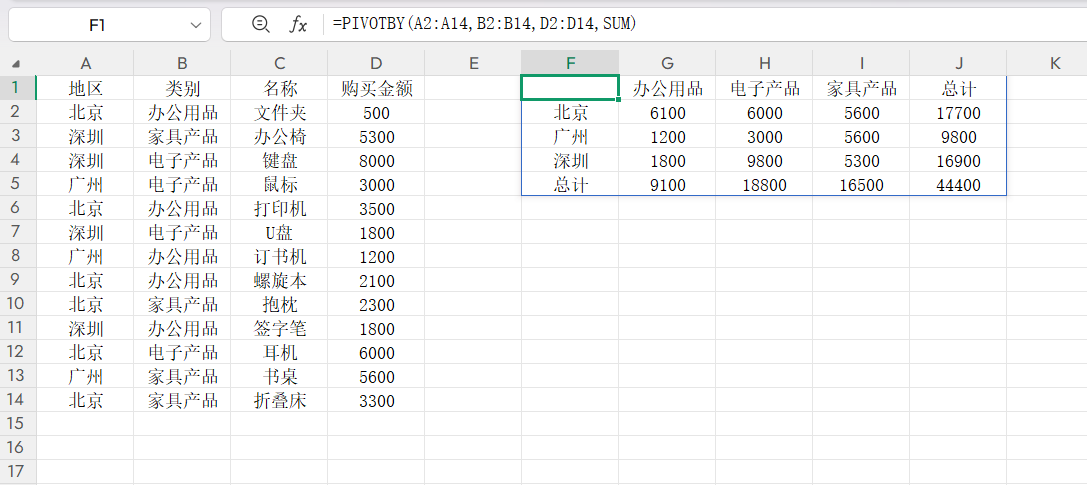
Task: Click the 购买金额 header cell
Action: [x=376, y=89]
